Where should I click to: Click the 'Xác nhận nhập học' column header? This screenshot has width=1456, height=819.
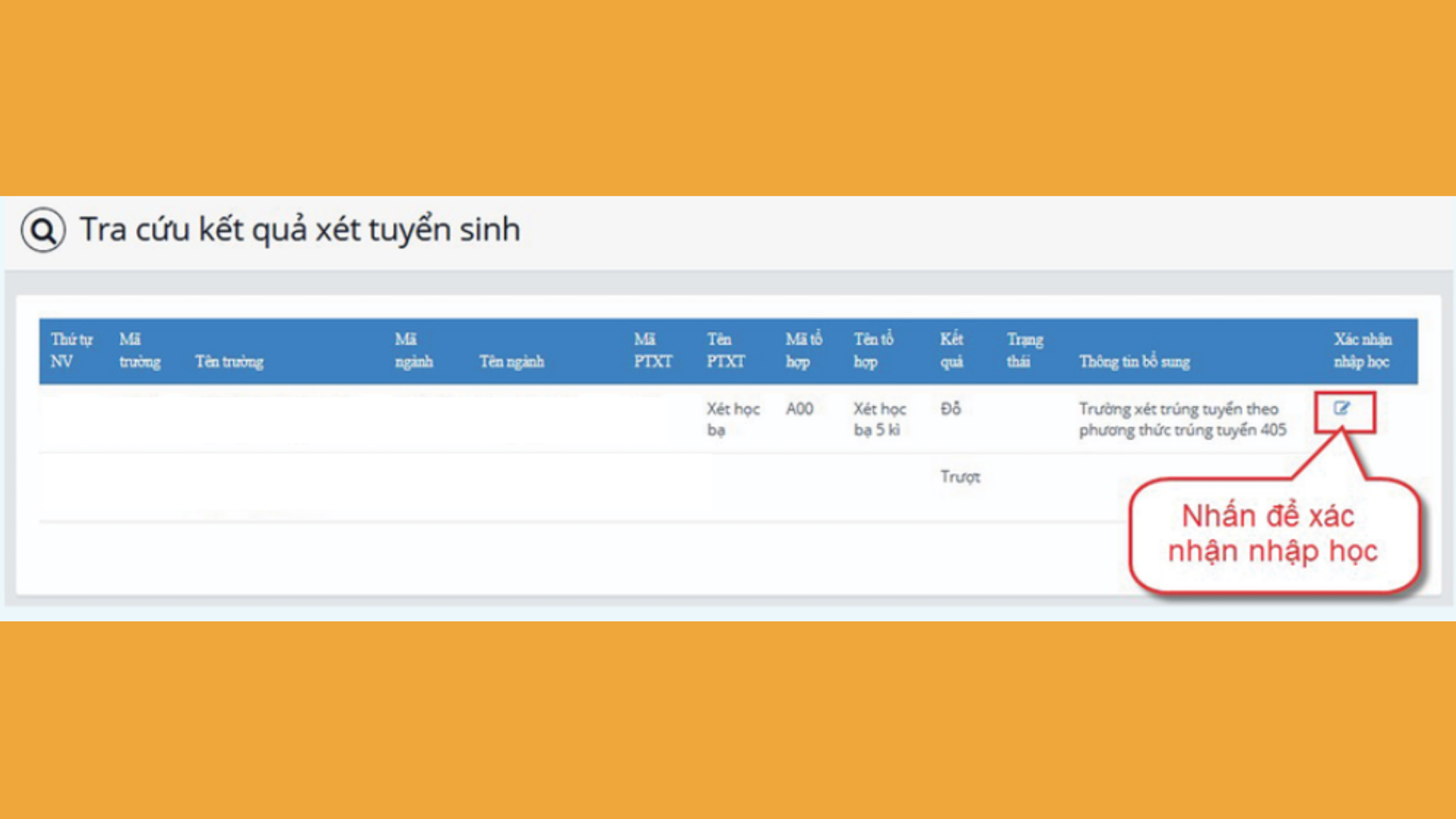pyautogui.click(x=1362, y=350)
